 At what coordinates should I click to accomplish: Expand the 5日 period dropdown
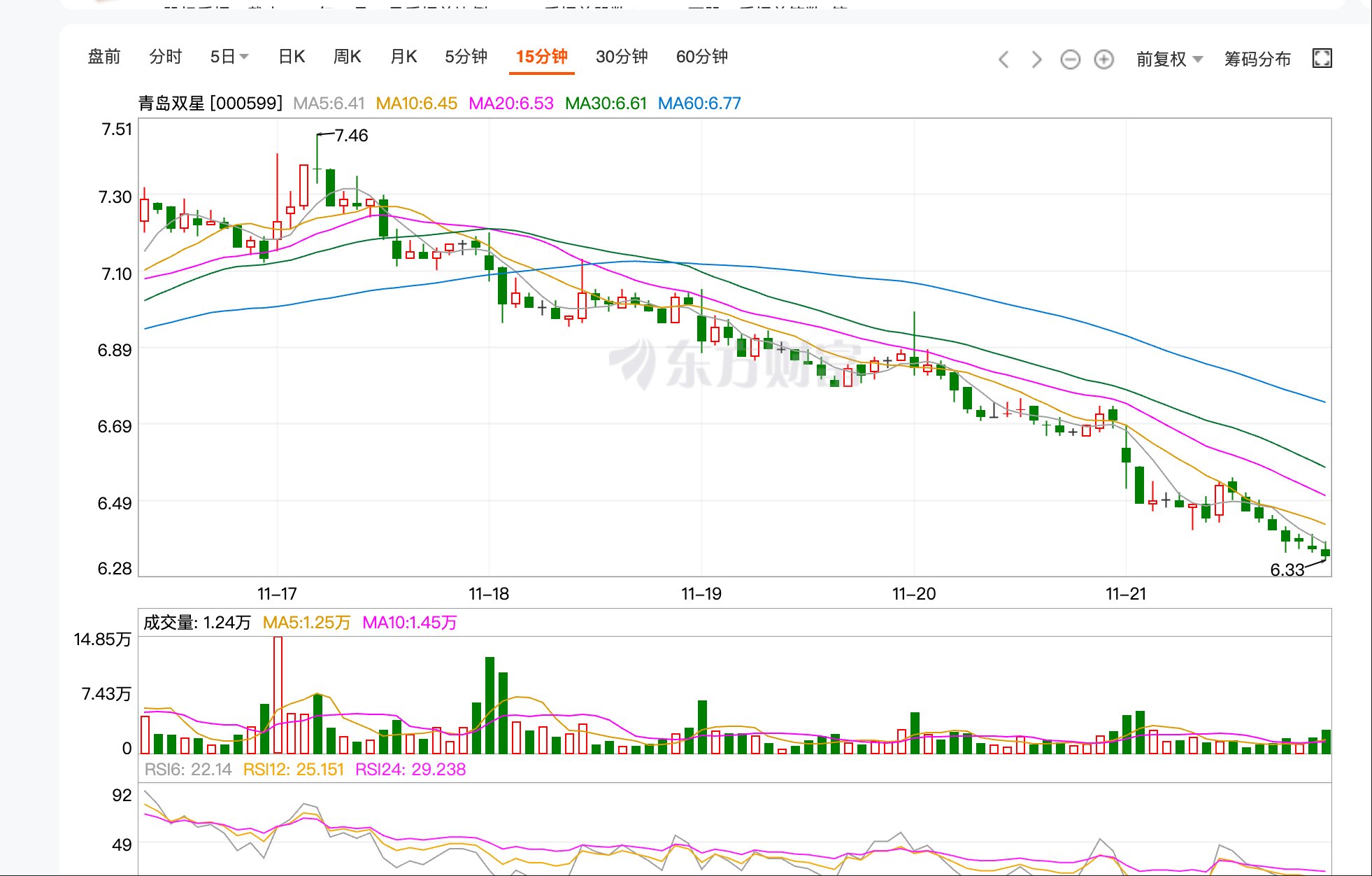pyautogui.click(x=229, y=57)
